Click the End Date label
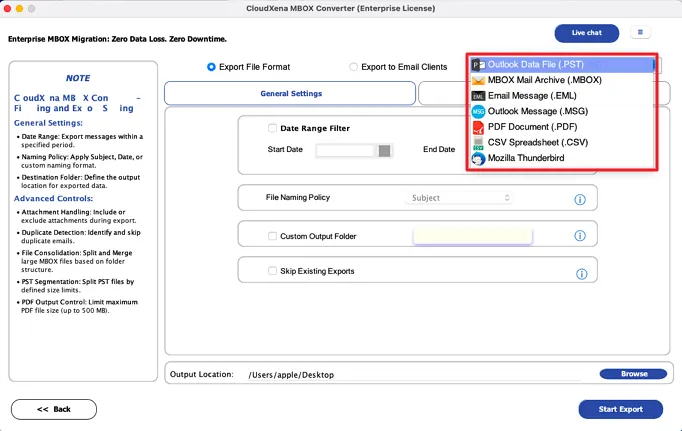Image resolution: width=682 pixels, height=431 pixels. click(x=439, y=149)
